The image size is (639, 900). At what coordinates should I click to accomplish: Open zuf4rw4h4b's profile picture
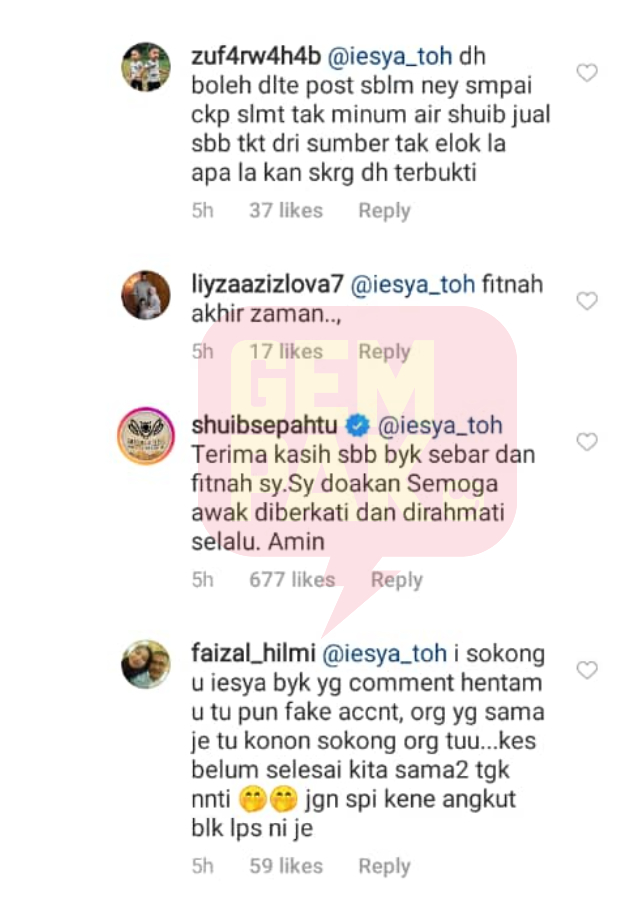coord(146,67)
